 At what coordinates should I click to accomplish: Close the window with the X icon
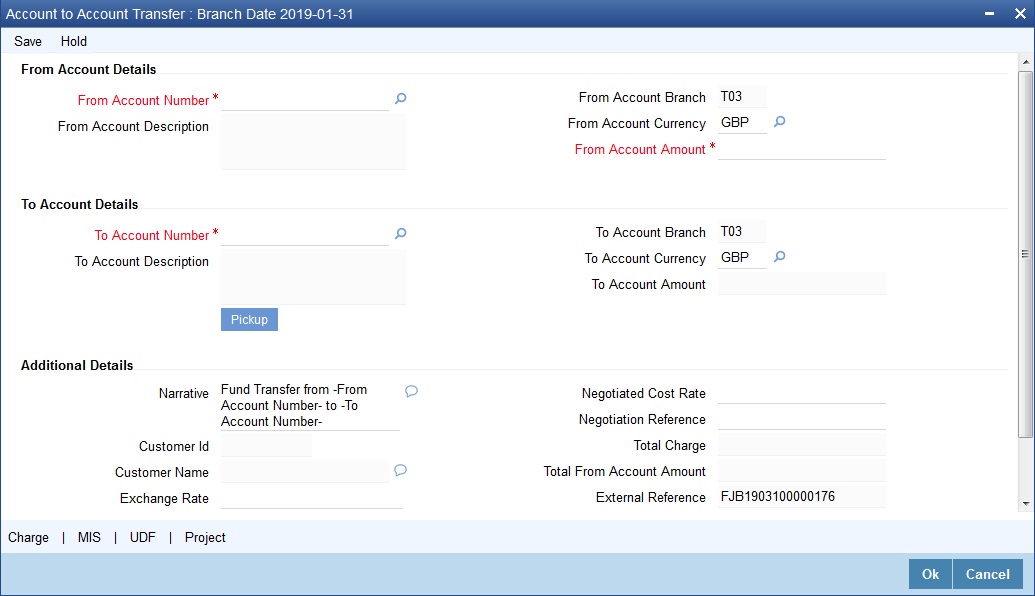pyautogui.click(x=1020, y=14)
